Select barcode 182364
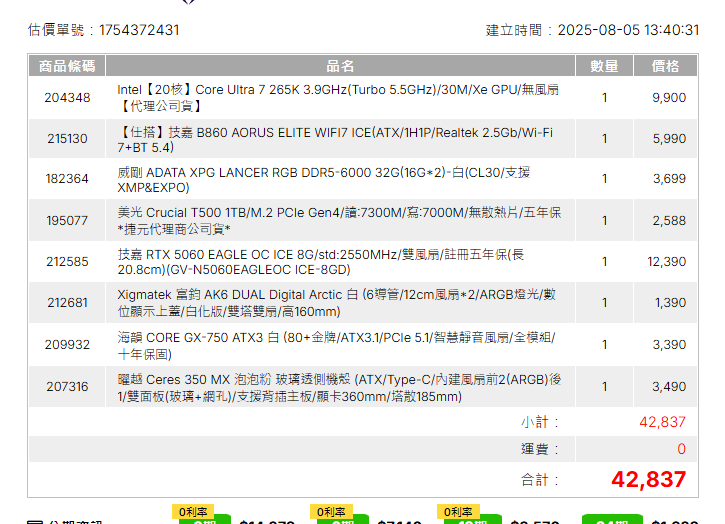 [68, 179]
